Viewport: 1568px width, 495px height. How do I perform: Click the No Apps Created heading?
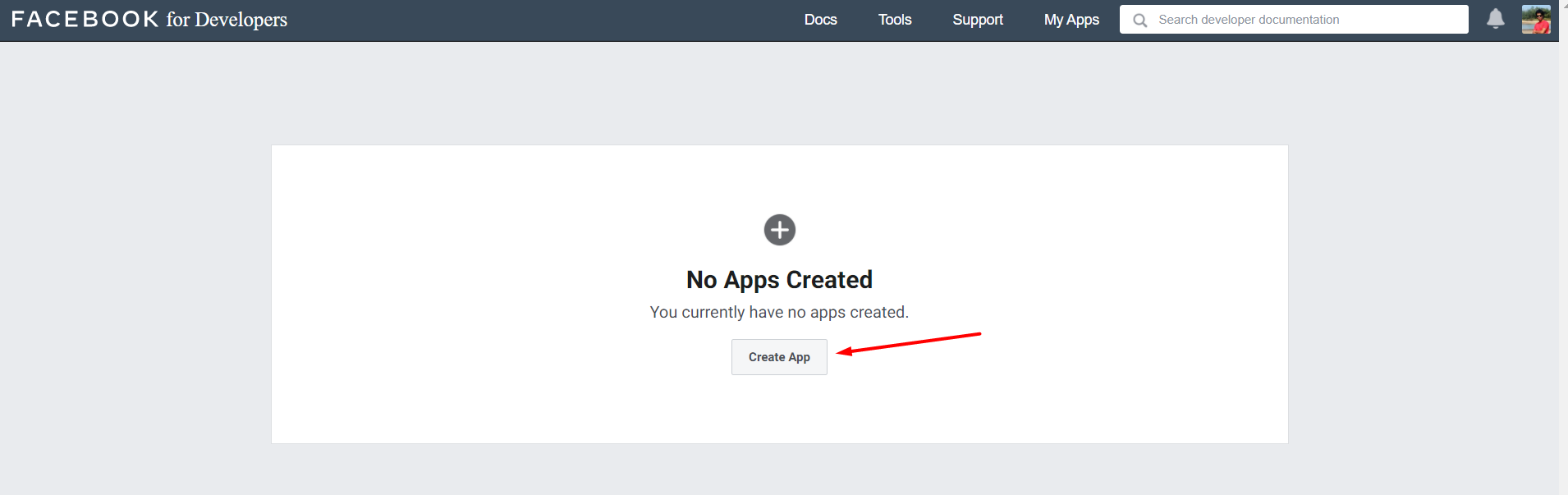779,280
